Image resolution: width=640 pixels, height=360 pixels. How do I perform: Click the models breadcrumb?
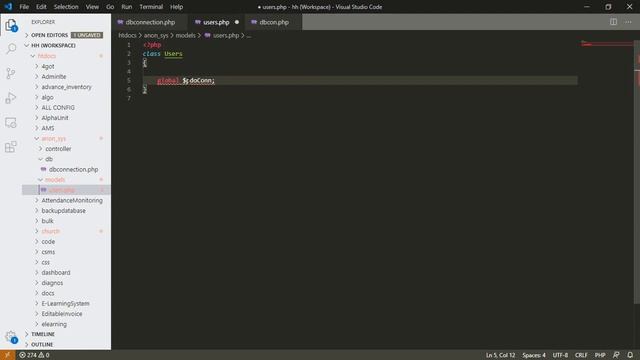(x=186, y=36)
